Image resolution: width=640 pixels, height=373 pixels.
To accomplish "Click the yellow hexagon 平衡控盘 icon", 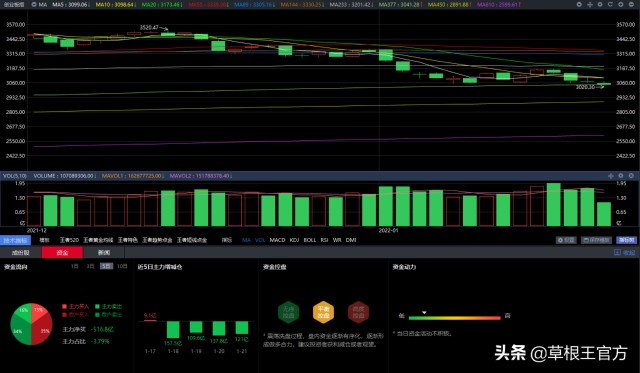I will 323,312.
